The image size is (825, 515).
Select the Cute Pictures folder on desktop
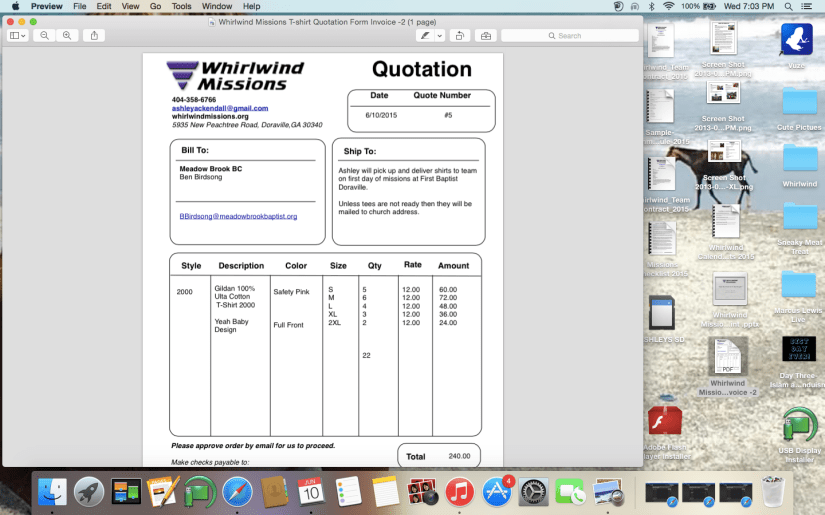pyautogui.click(x=799, y=105)
